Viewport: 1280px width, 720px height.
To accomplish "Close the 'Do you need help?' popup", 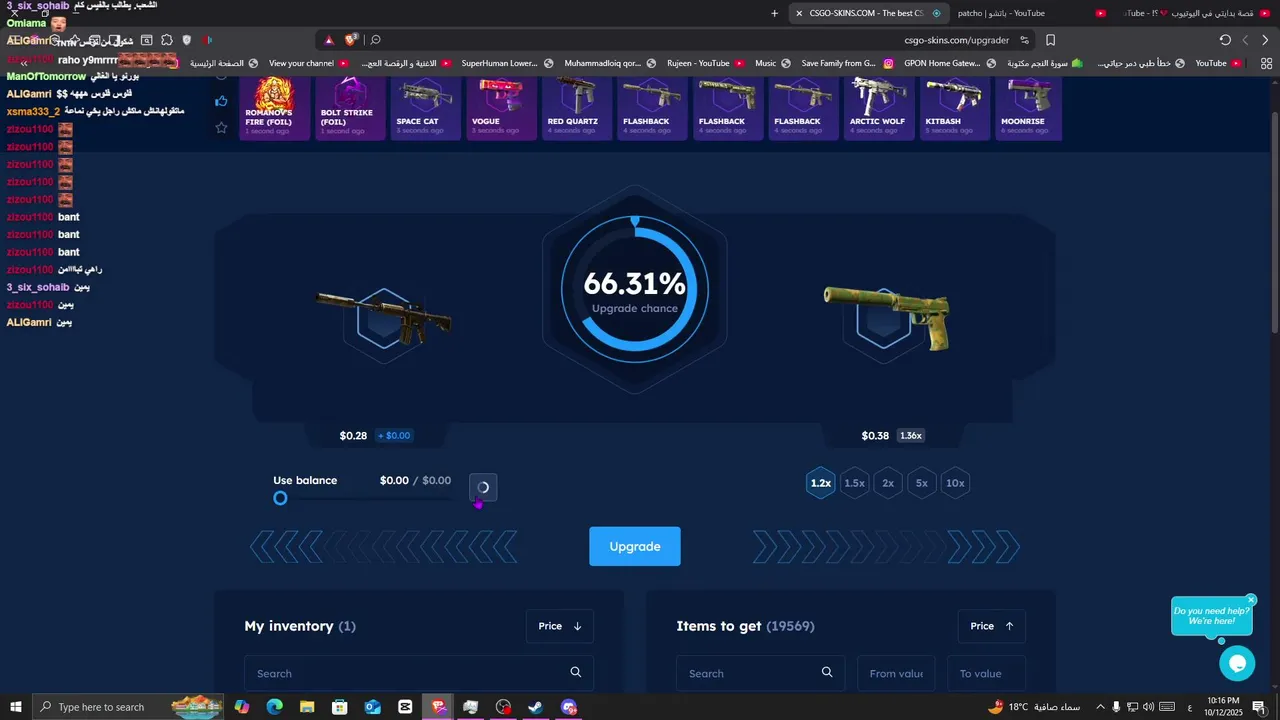I will click(x=1251, y=600).
